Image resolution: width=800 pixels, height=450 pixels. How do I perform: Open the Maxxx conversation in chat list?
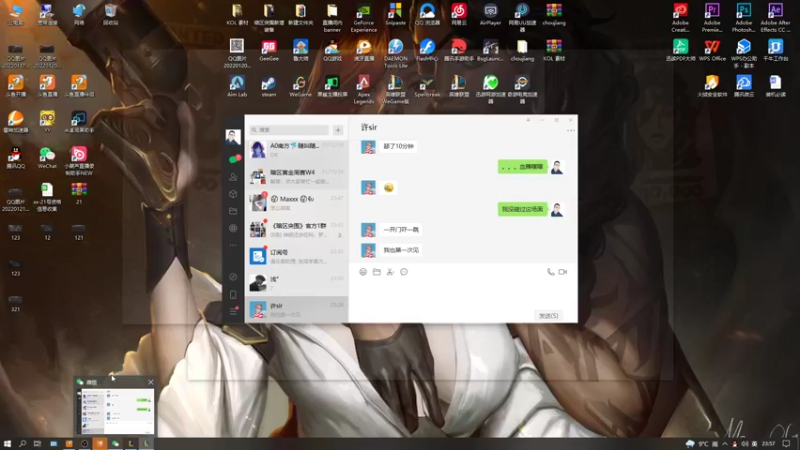[x=296, y=203]
